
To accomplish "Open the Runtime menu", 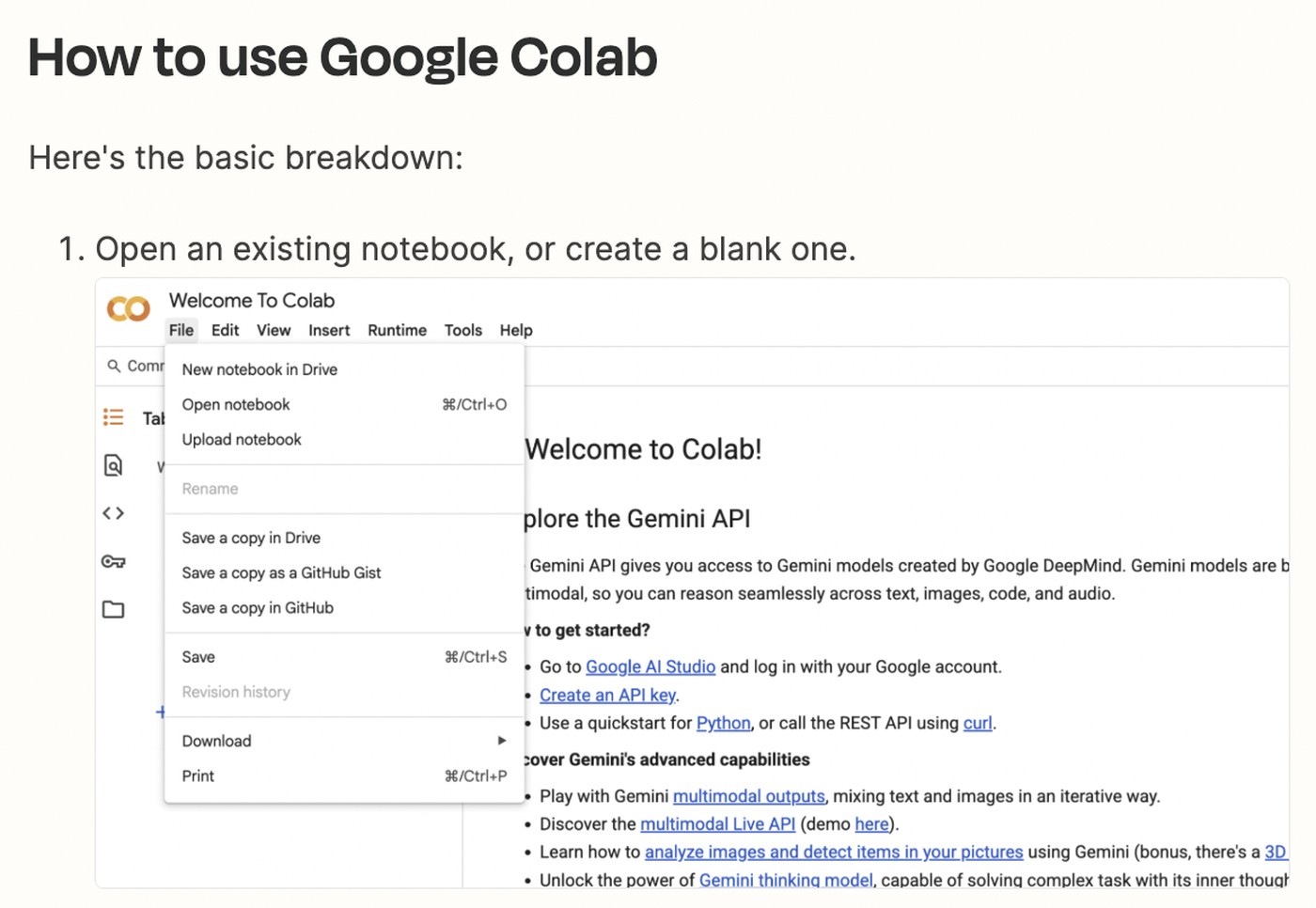I will (x=397, y=330).
